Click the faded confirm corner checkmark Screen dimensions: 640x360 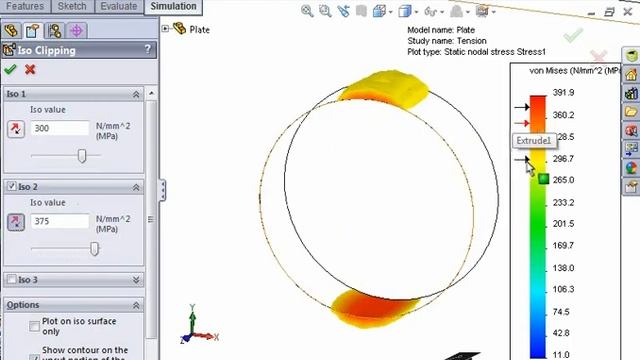tap(573, 35)
